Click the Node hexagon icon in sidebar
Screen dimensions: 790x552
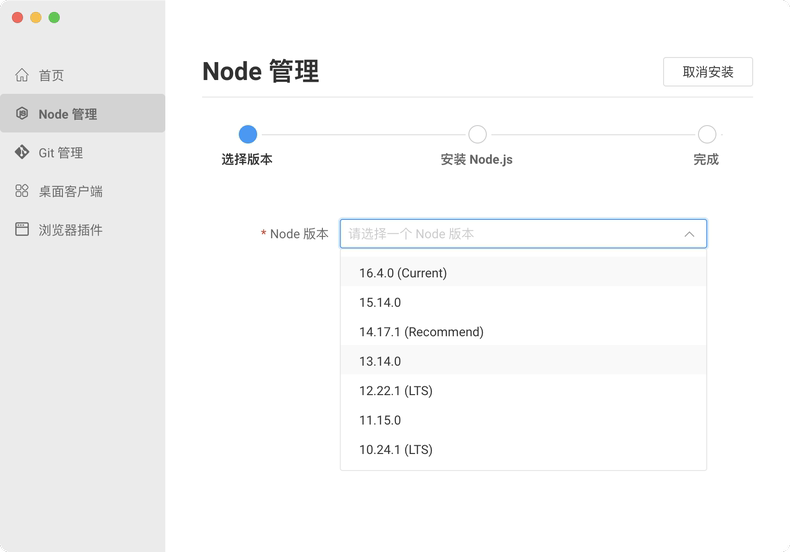pos(22,113)
